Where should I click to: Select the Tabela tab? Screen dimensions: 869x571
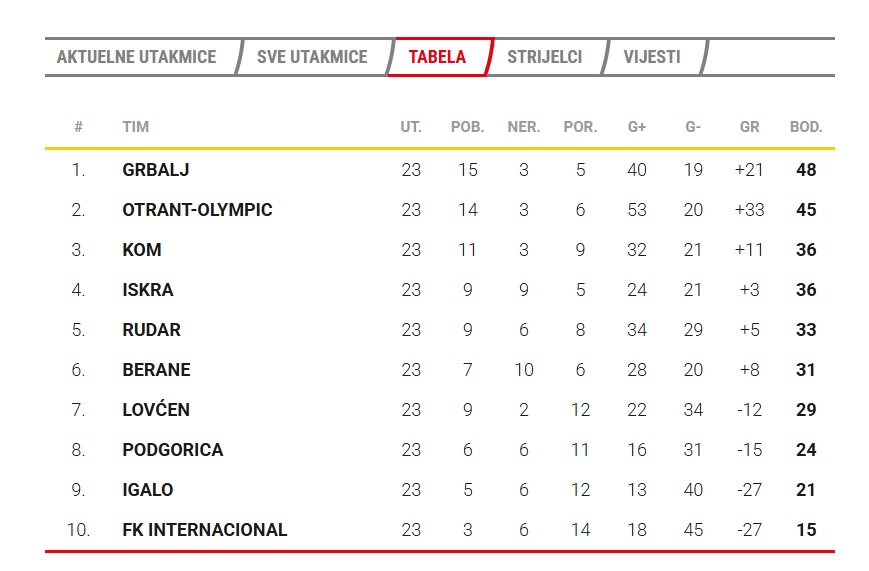pos(437,57)
